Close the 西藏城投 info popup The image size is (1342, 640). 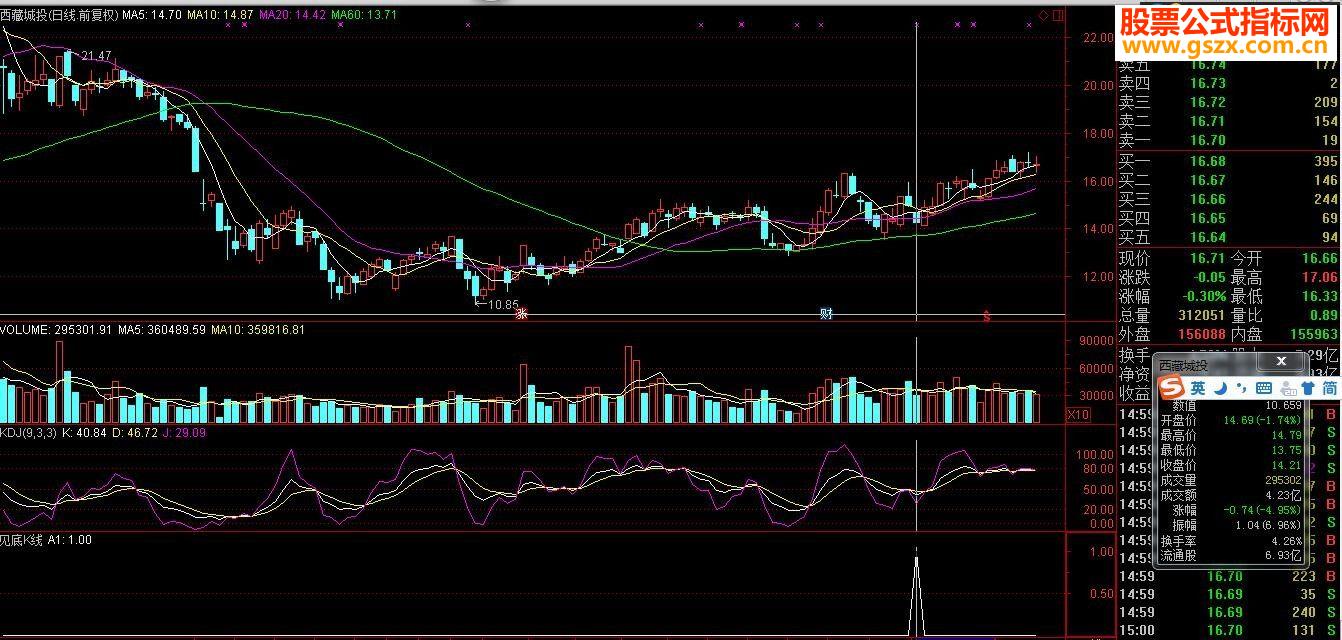tap(1281, 361)
